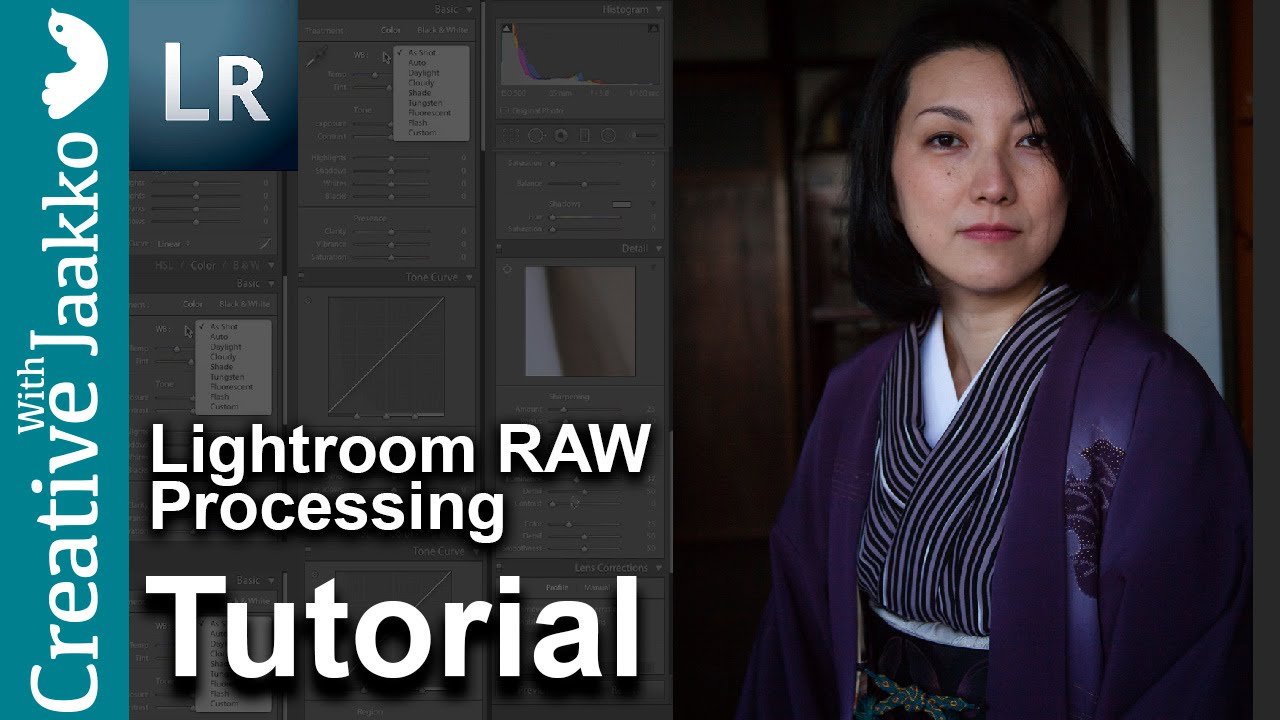Select the Spot Removal tool
The width and height of the screenshot is (1280, 720).
click(536, 135)
